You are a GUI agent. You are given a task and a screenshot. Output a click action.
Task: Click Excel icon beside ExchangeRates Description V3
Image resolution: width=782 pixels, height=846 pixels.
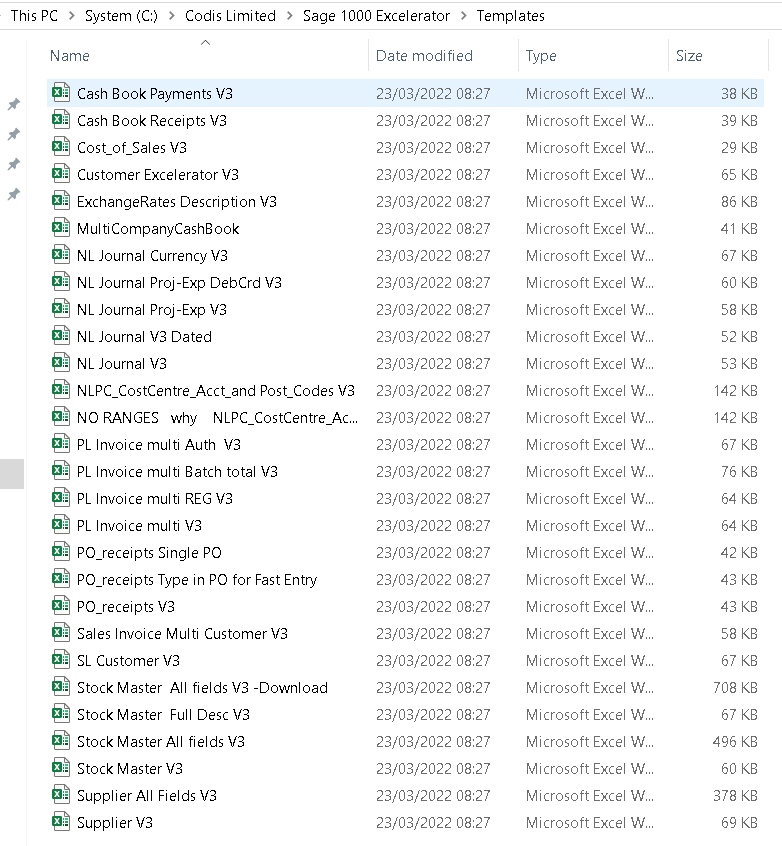coord(60,201)
